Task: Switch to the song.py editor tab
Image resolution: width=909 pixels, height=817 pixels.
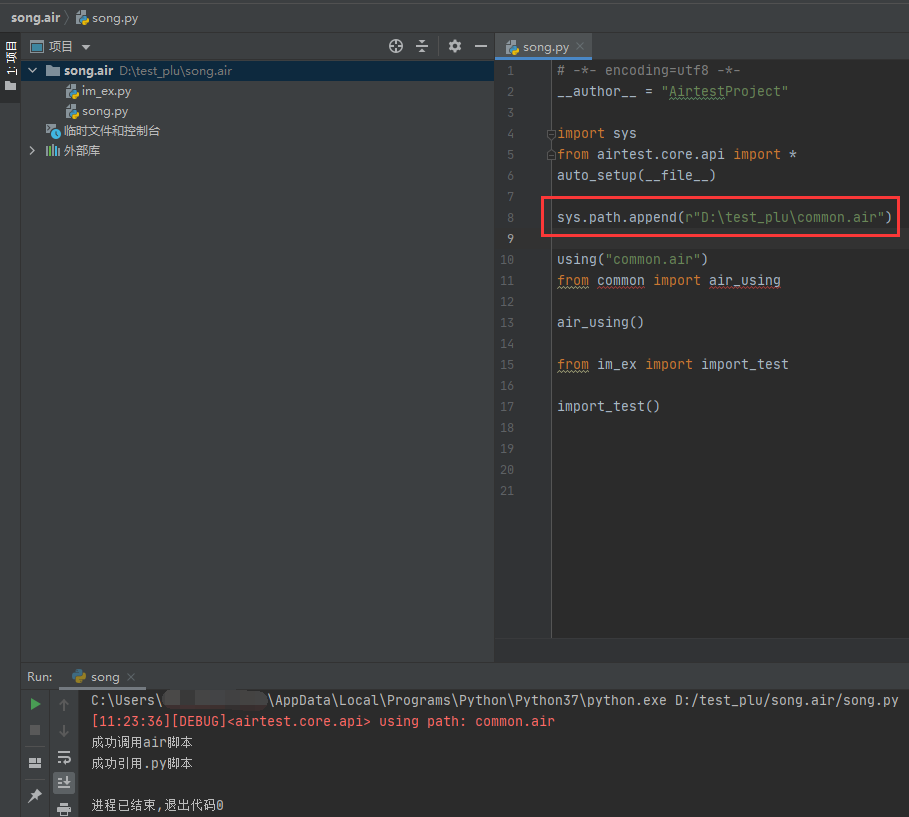Action: point(545,47)
